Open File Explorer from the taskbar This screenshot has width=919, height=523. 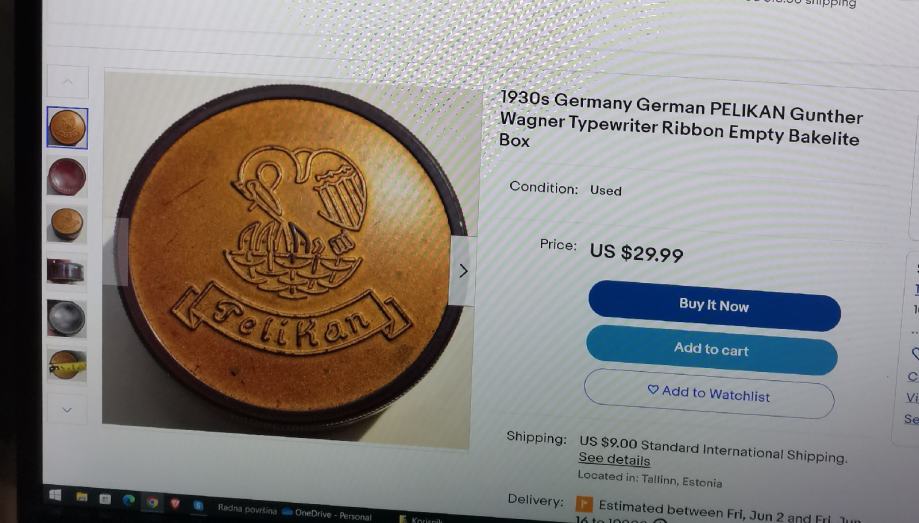[x=81, y=497]
